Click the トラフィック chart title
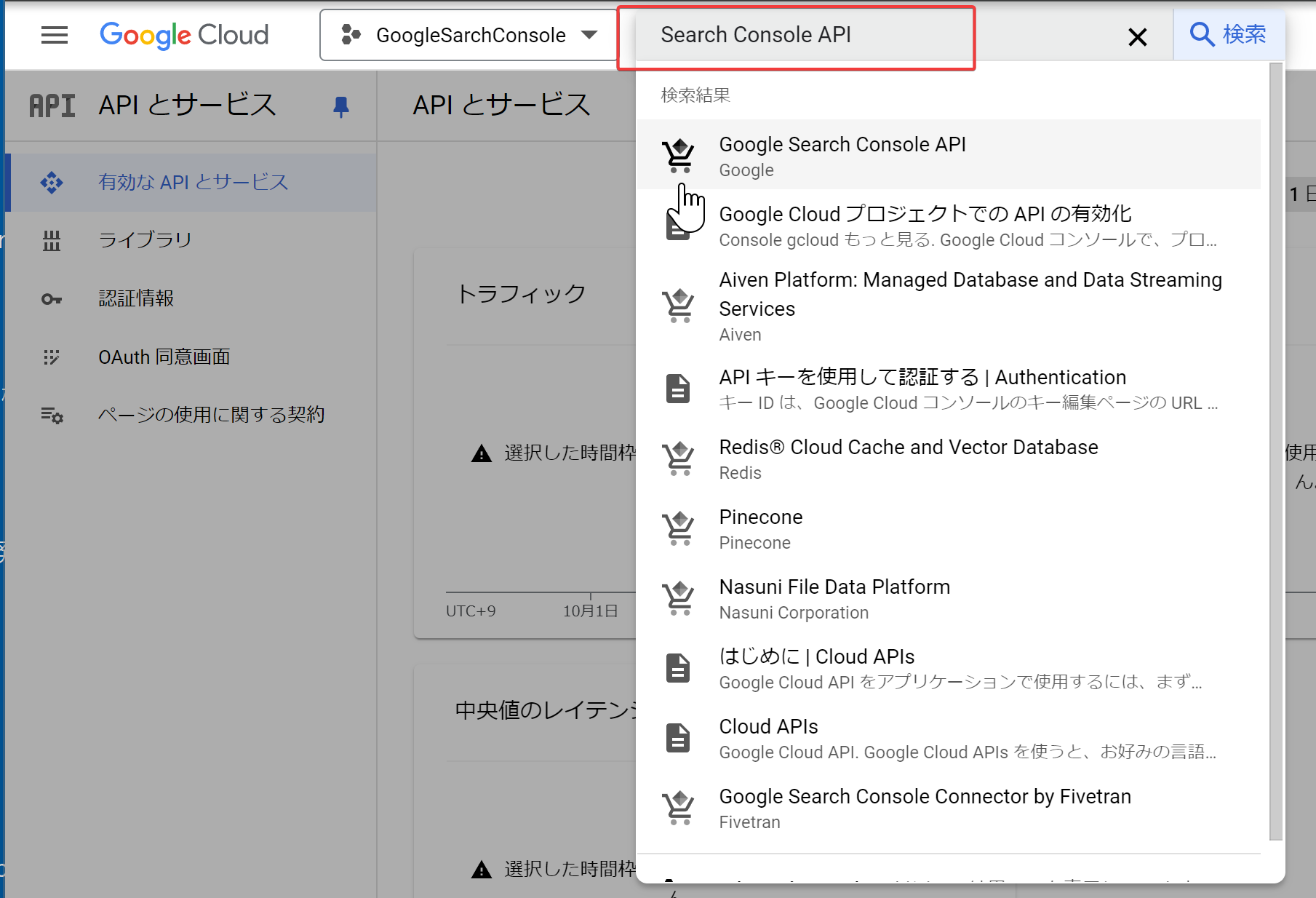 (x=521, y=294)
